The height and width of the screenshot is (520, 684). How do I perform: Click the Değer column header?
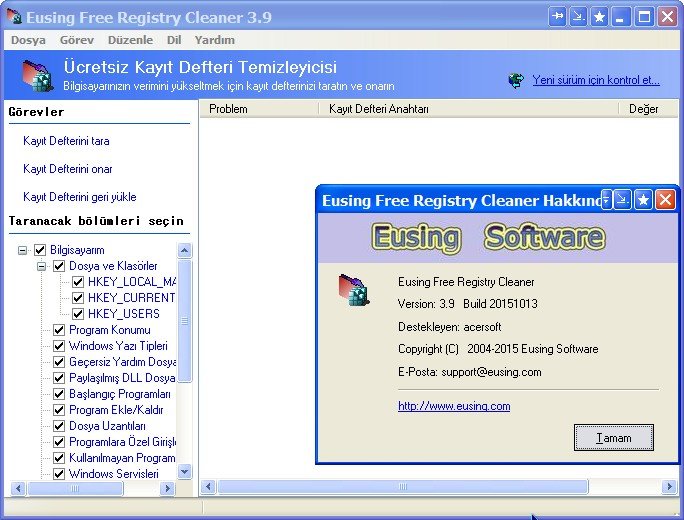coord(649,109)
